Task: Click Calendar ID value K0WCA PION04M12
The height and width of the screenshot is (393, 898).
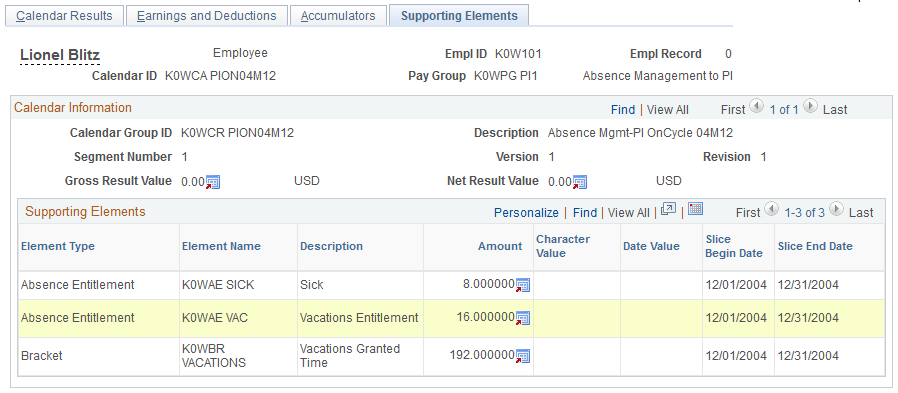Action: point(220,76)
